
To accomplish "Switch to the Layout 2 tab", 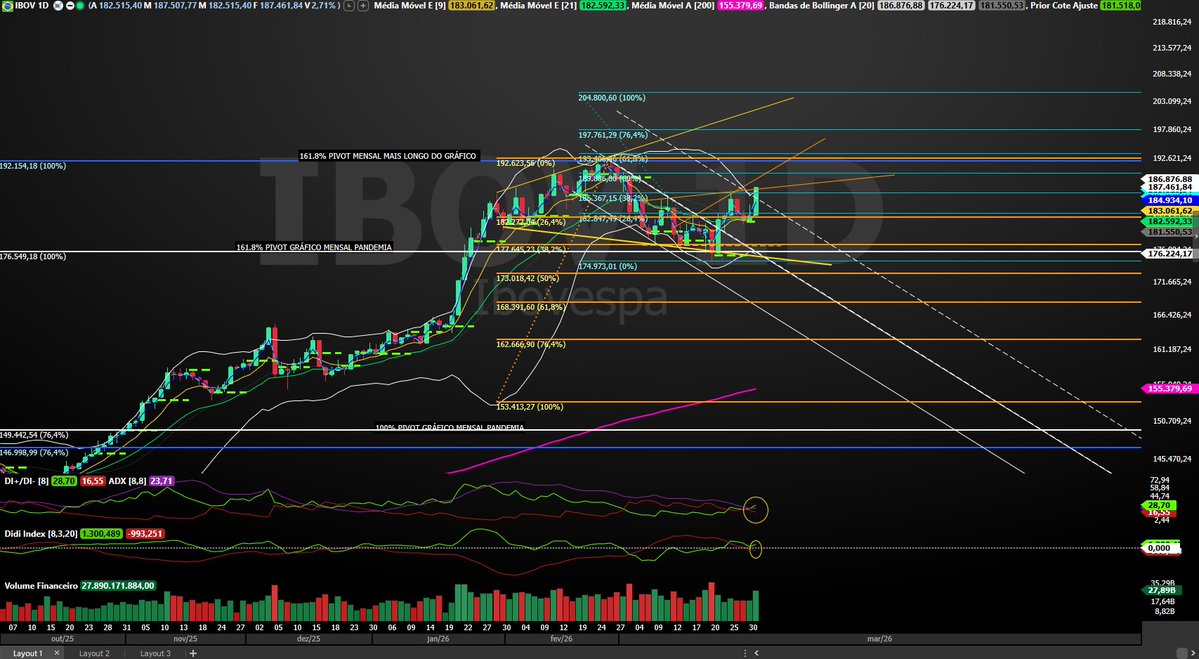I will click(x=94, y=653).
